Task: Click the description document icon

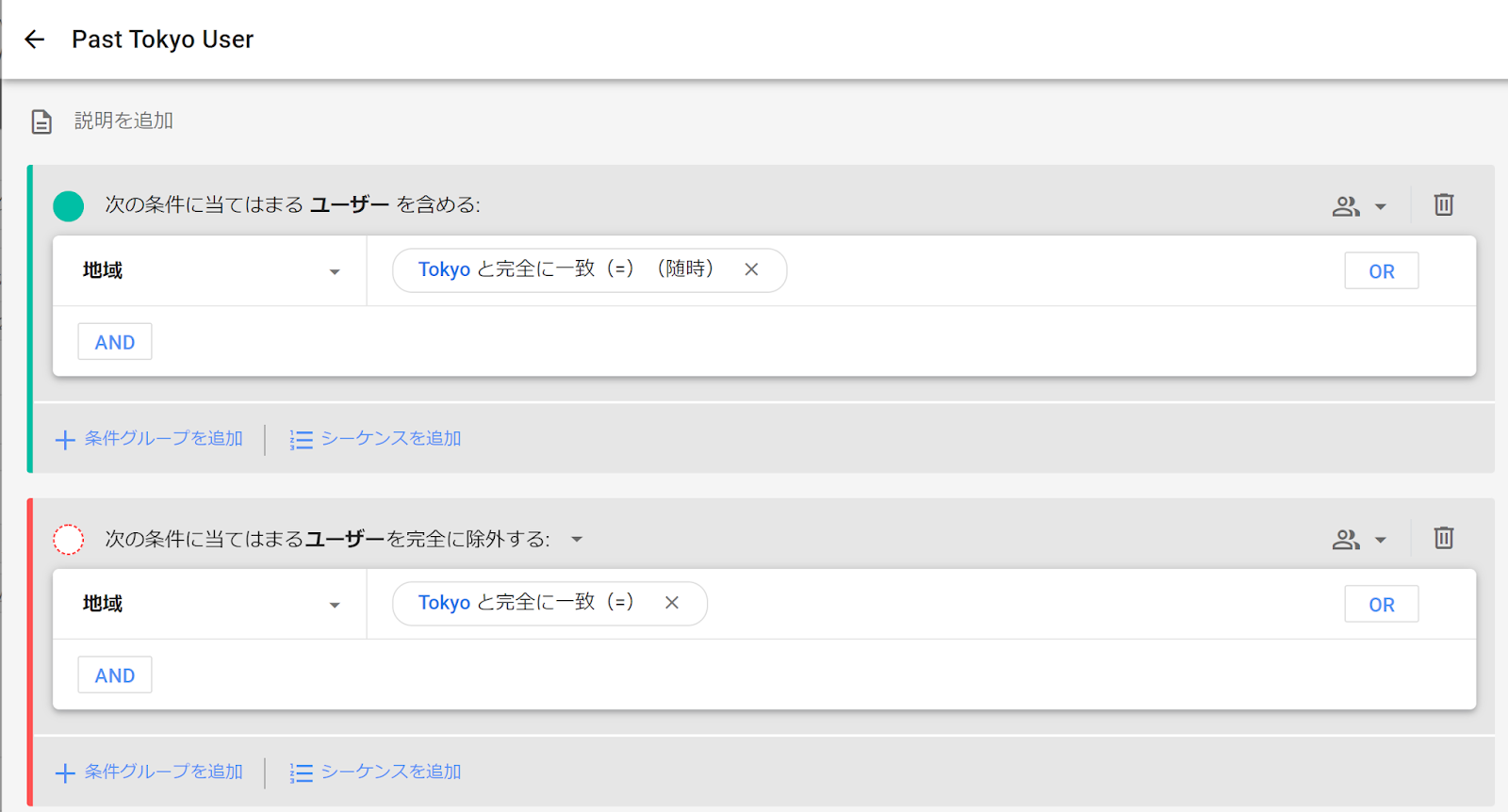Action: (41, 122)
